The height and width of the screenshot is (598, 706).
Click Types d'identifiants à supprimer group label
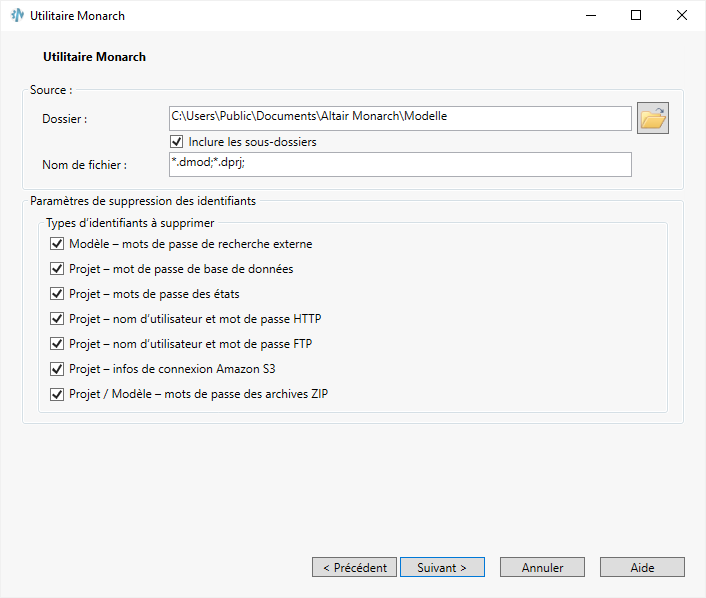(x=130, y=223)
